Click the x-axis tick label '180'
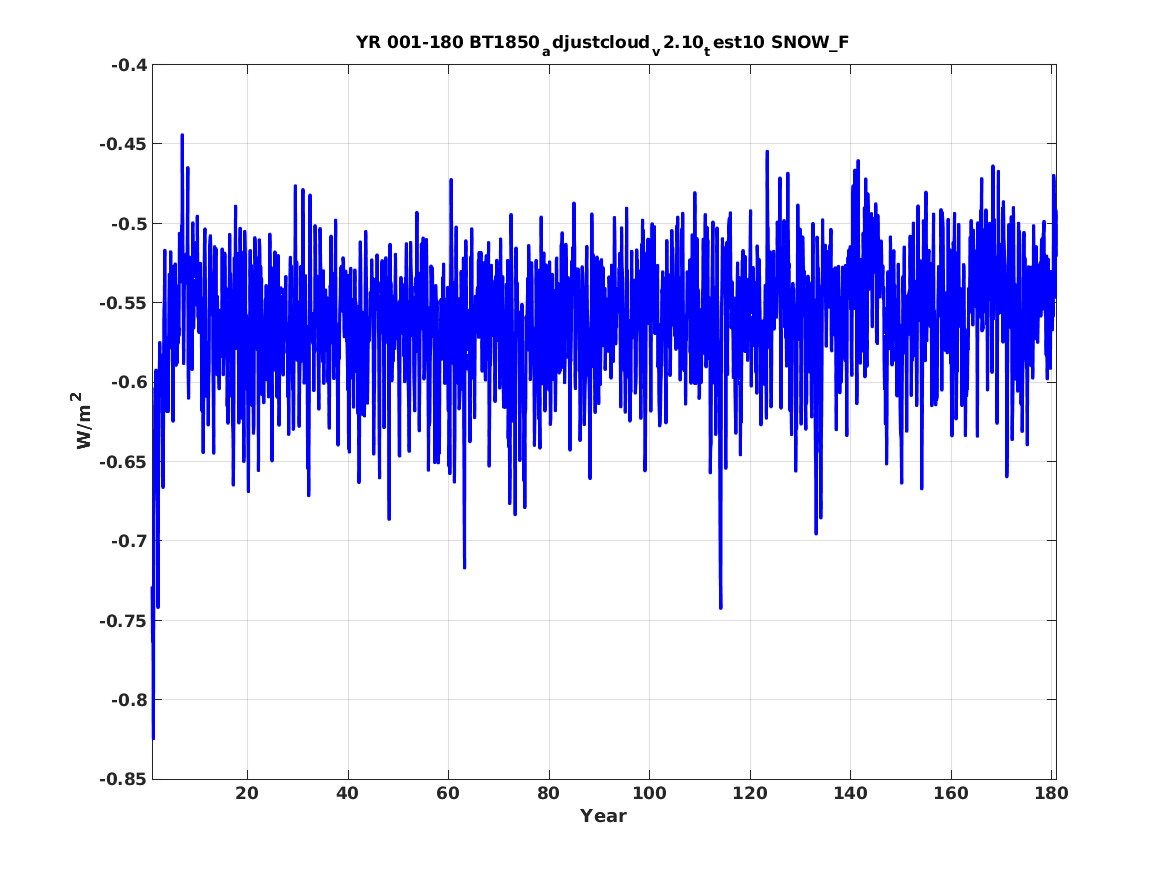The height and width of the screenshot is (875, 1167). click(x=1052, y=793)
